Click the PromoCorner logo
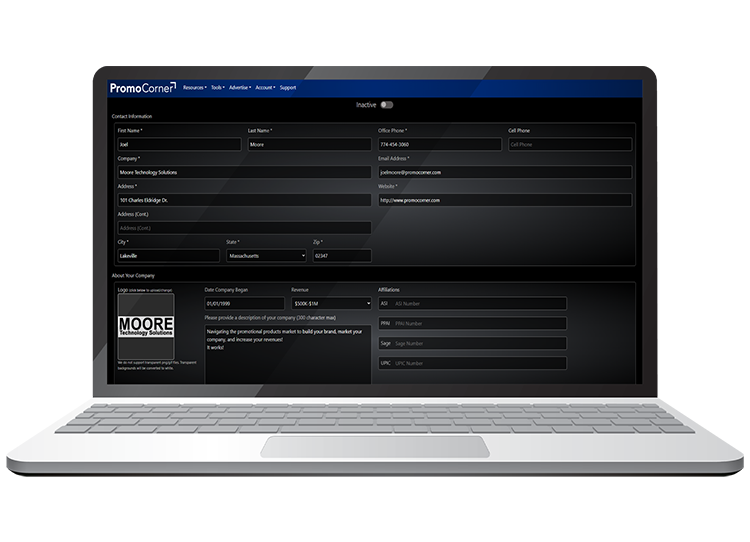Screen dimensions: 750x542 point(142,88)
